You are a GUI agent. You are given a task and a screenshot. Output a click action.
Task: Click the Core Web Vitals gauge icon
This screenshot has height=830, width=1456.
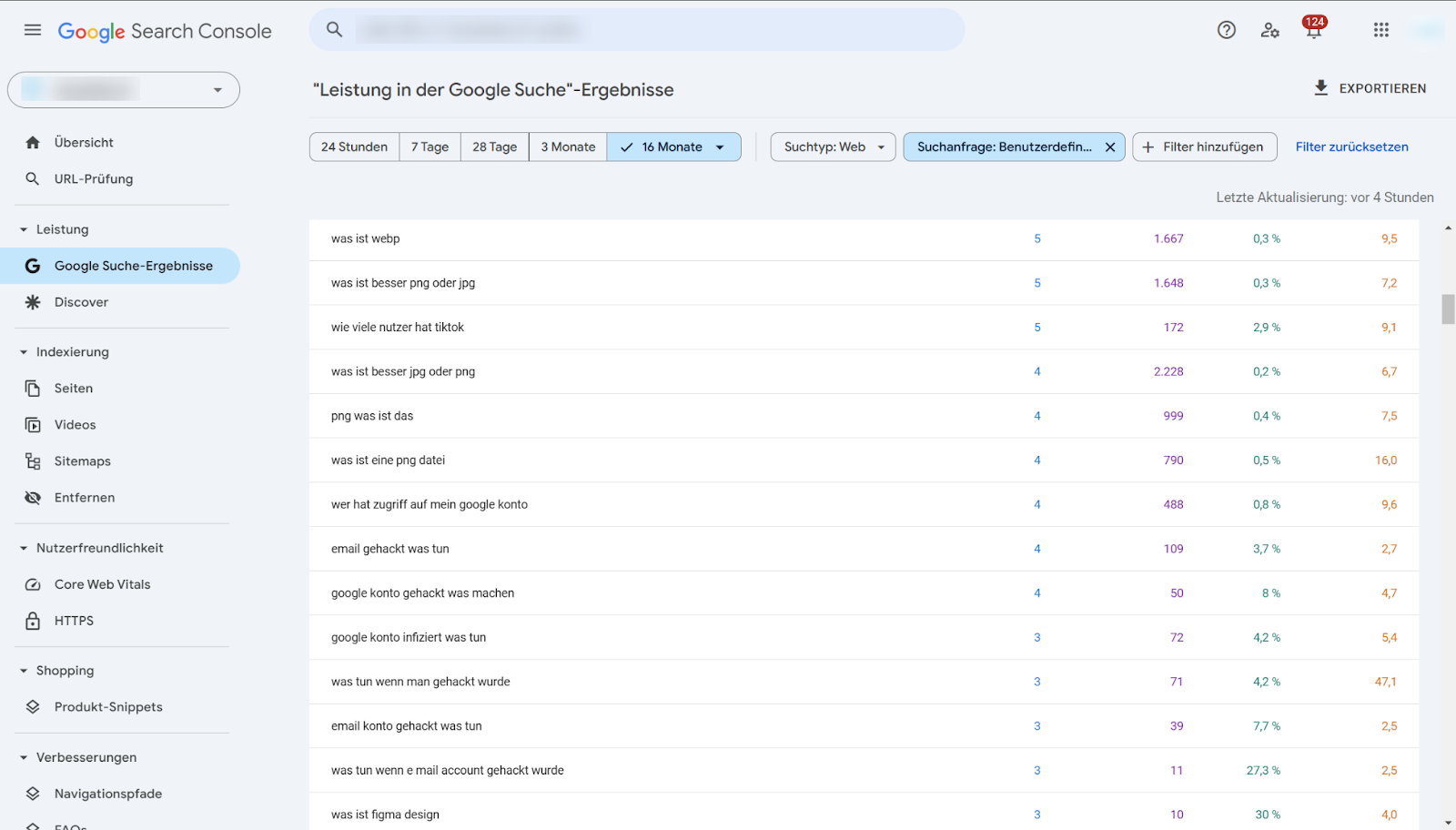tap(33, 584)
